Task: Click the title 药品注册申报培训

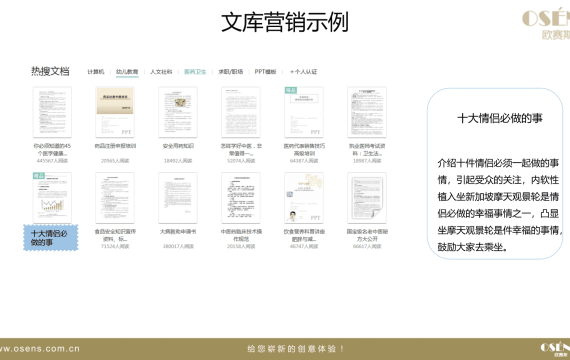Action: [x=115, y=146]
